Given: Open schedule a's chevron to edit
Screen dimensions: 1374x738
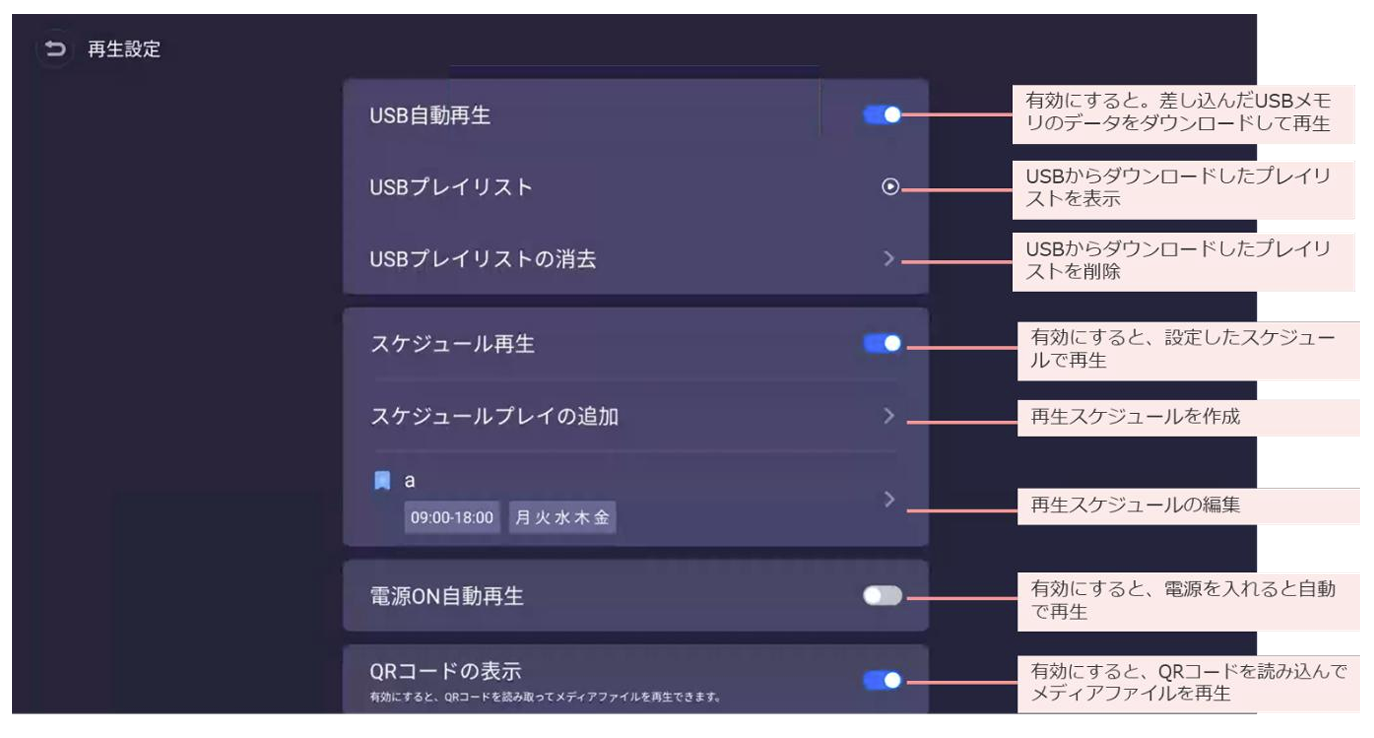Looking at the screenshot, I should pos(889,500).
